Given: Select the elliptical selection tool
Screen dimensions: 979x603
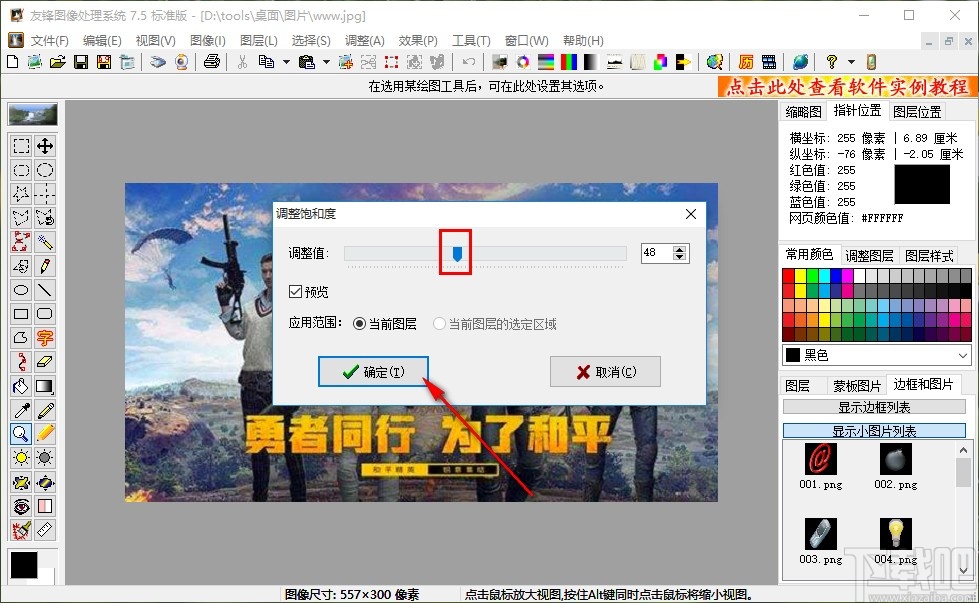Looking at the screenshot, I should click(45, 170).
